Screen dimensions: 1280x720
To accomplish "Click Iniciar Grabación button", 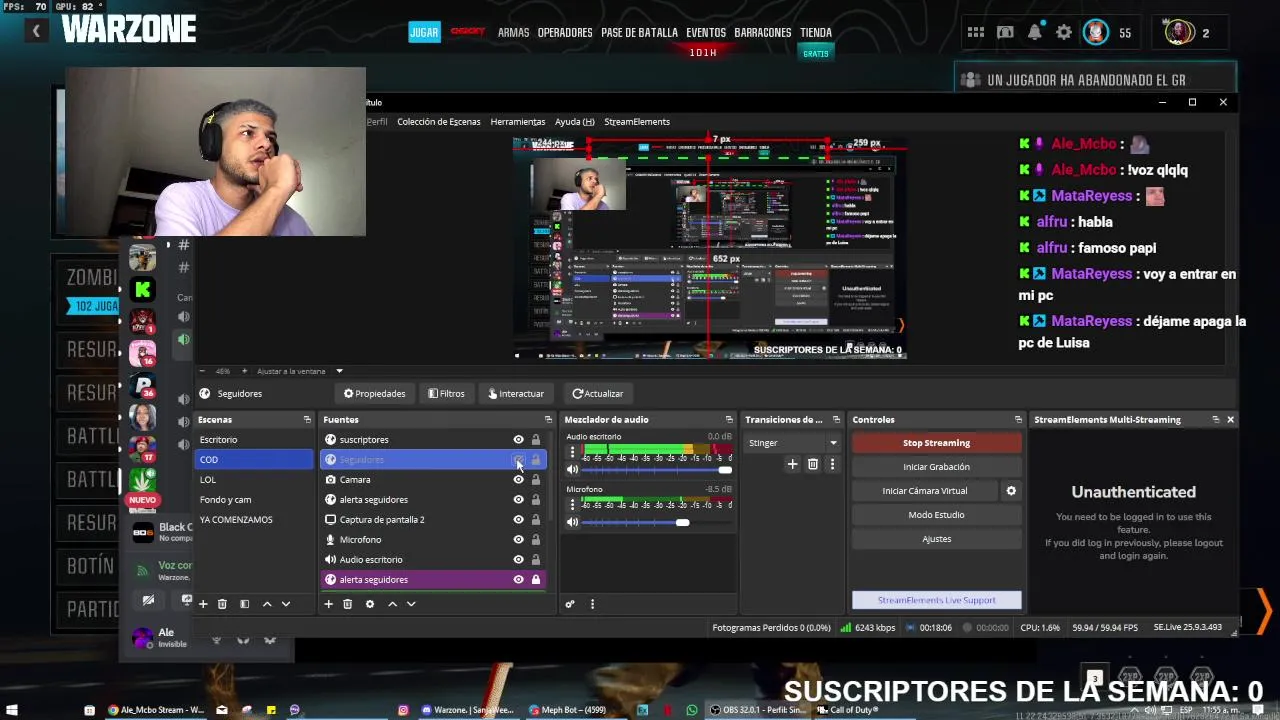I will coord(936,467).
